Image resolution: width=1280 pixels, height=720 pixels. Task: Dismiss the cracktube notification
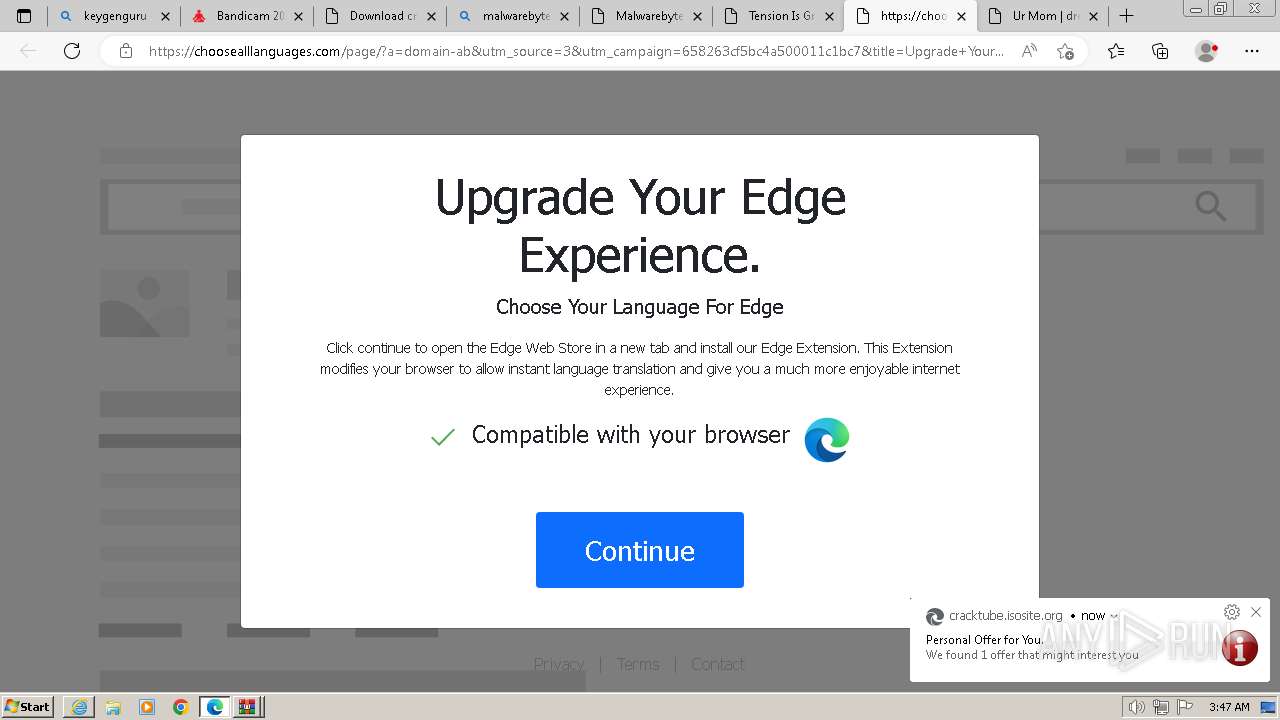(1256, 612)
